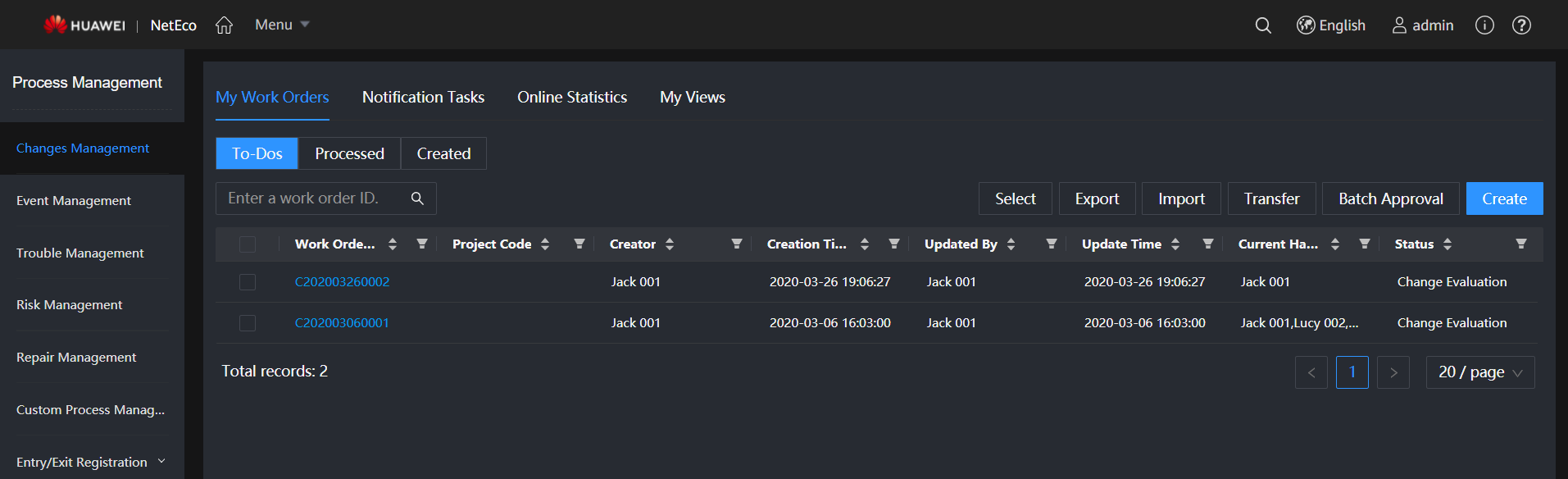Click the blue Create button
The height and width of the screenshot is (479, 1568).
[1504, 198]
